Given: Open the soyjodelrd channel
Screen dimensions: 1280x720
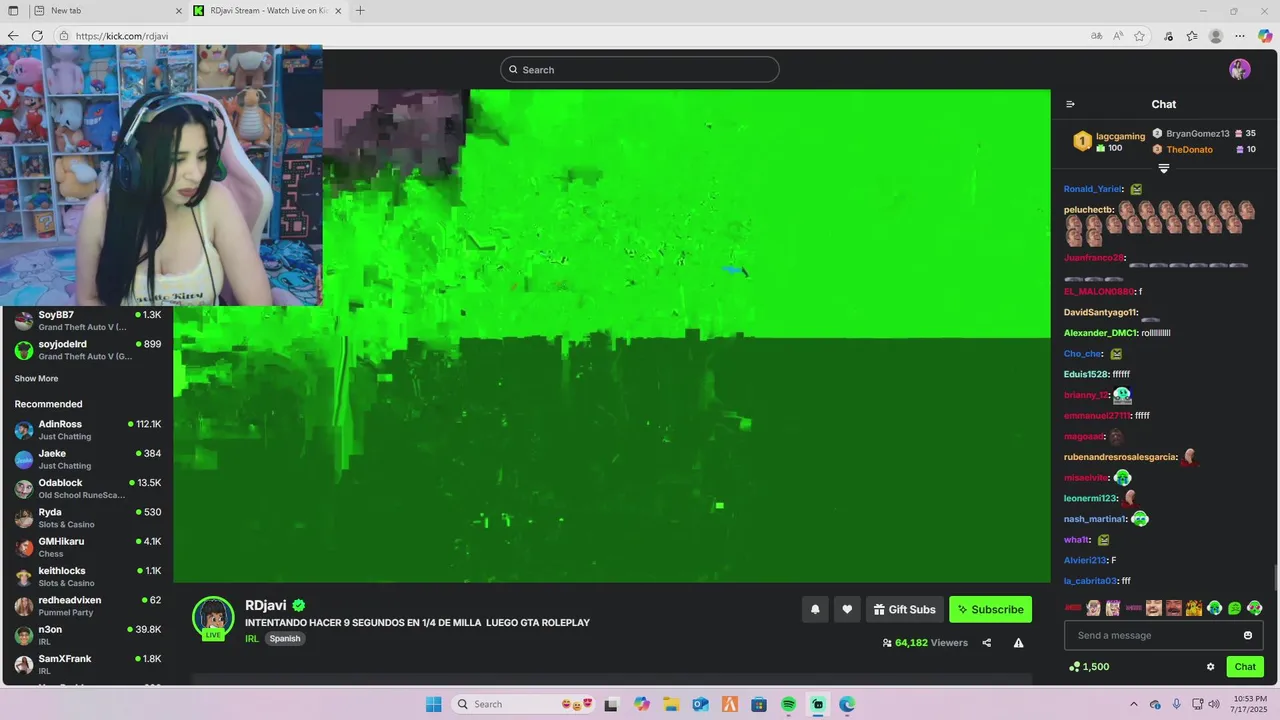Looking at the screenshot, I should [87, 350].
